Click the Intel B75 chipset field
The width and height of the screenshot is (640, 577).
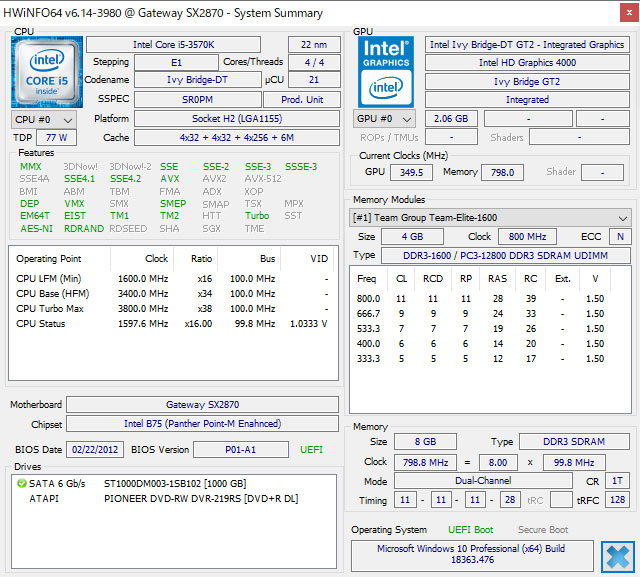coord(202,424)
